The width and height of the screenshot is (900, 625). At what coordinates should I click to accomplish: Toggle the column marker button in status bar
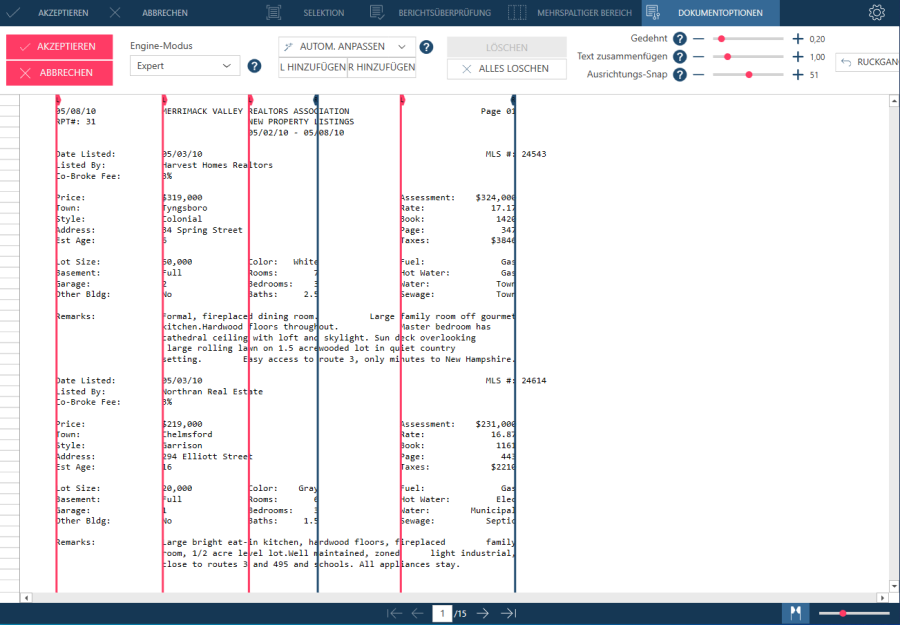796,613
